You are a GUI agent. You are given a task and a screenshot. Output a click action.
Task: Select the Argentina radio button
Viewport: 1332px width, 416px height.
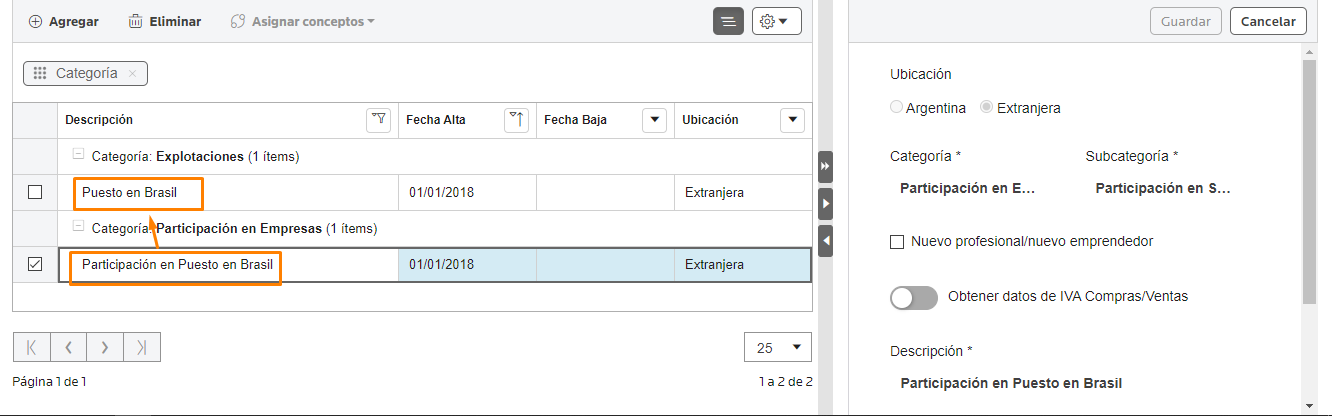(896, 107)
